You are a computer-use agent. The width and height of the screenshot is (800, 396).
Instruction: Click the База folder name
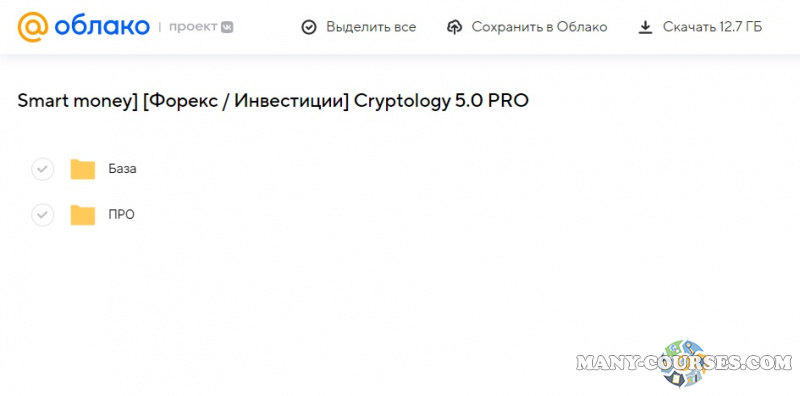(x=122, y=169)
